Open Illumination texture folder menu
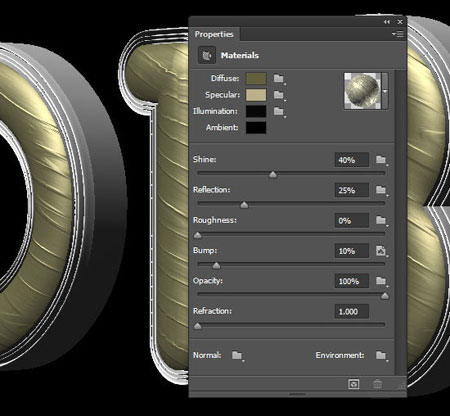Image resolution: width=450 pixels, height=416 pixels. coord(279,111)
